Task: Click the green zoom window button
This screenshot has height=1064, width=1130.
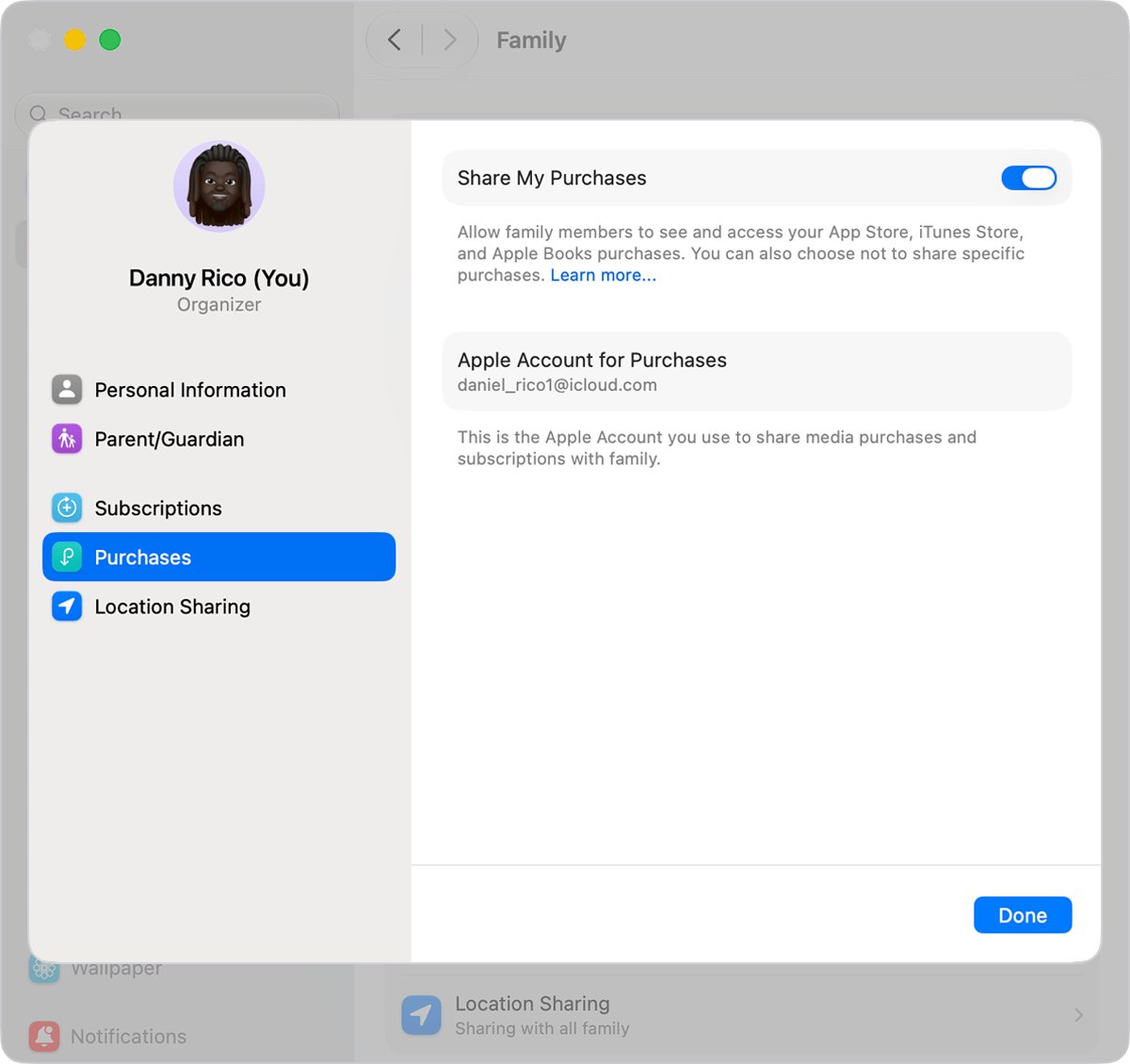Action: [110, 40]
